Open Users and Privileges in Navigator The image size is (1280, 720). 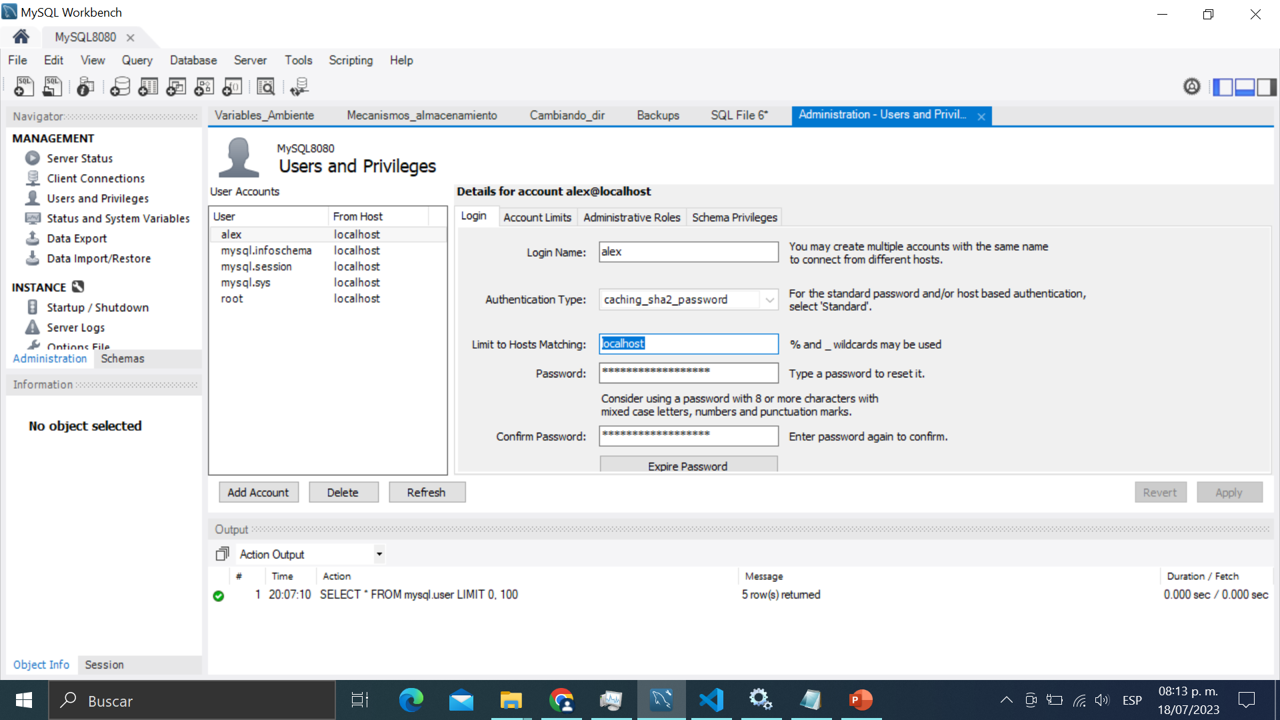tap(98, 198)
